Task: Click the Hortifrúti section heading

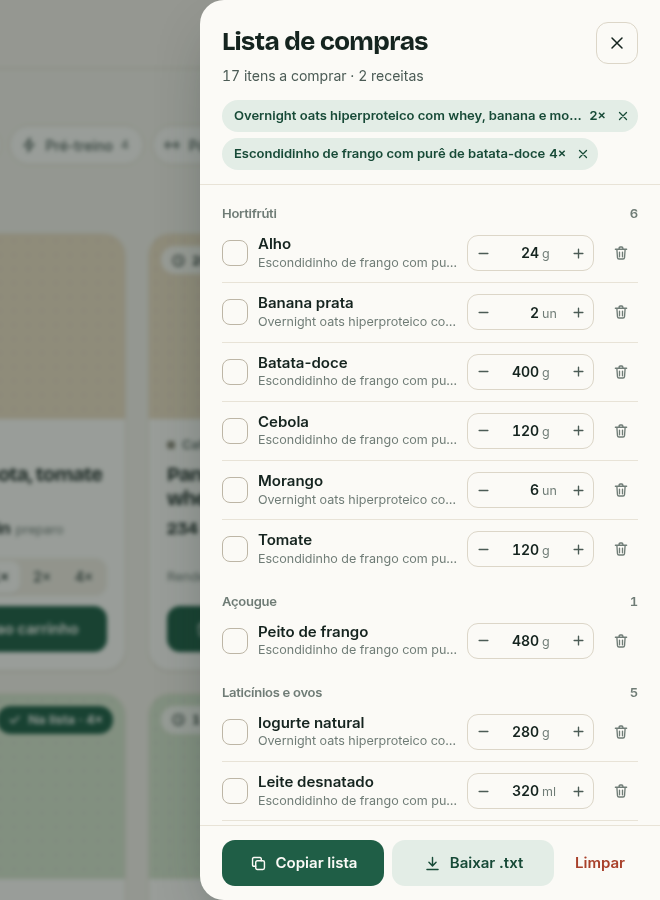Action: (x=249, y=214)
